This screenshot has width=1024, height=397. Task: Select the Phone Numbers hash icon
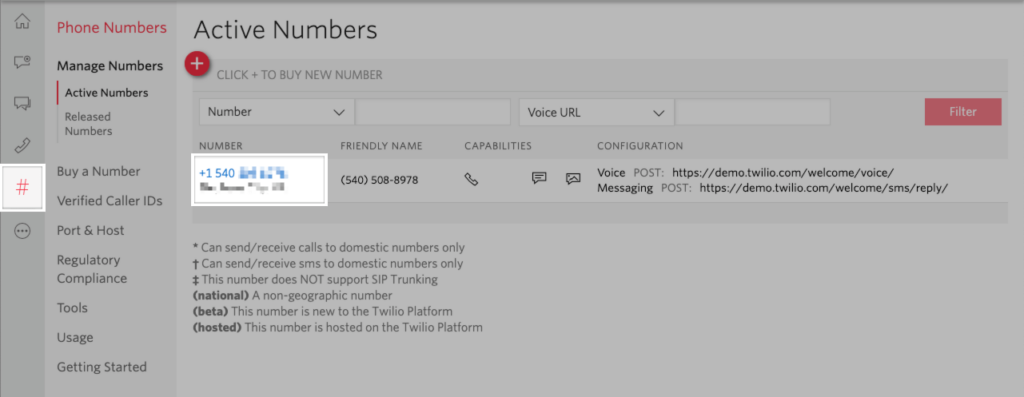[22, 188]
